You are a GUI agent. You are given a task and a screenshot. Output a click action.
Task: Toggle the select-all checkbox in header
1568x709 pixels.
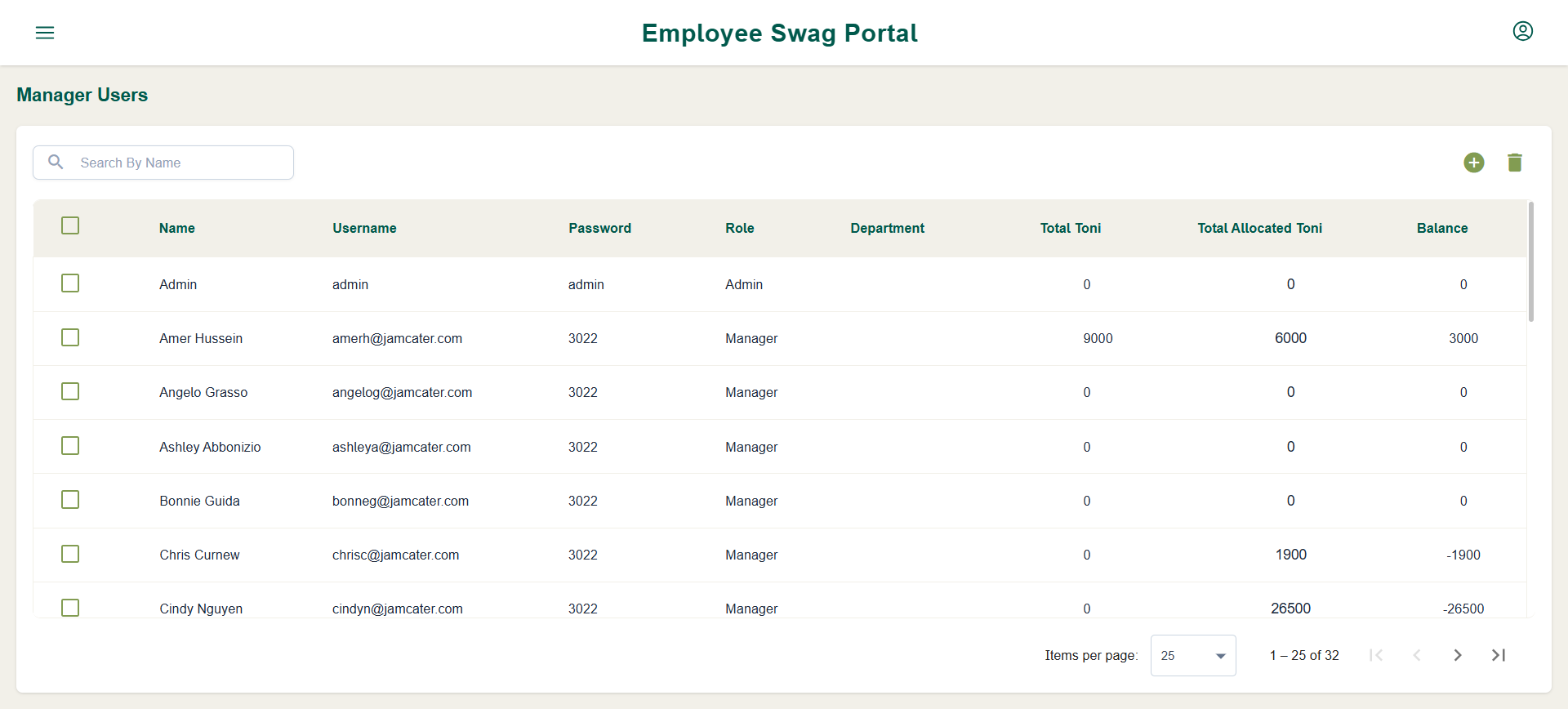coord(70,225)
